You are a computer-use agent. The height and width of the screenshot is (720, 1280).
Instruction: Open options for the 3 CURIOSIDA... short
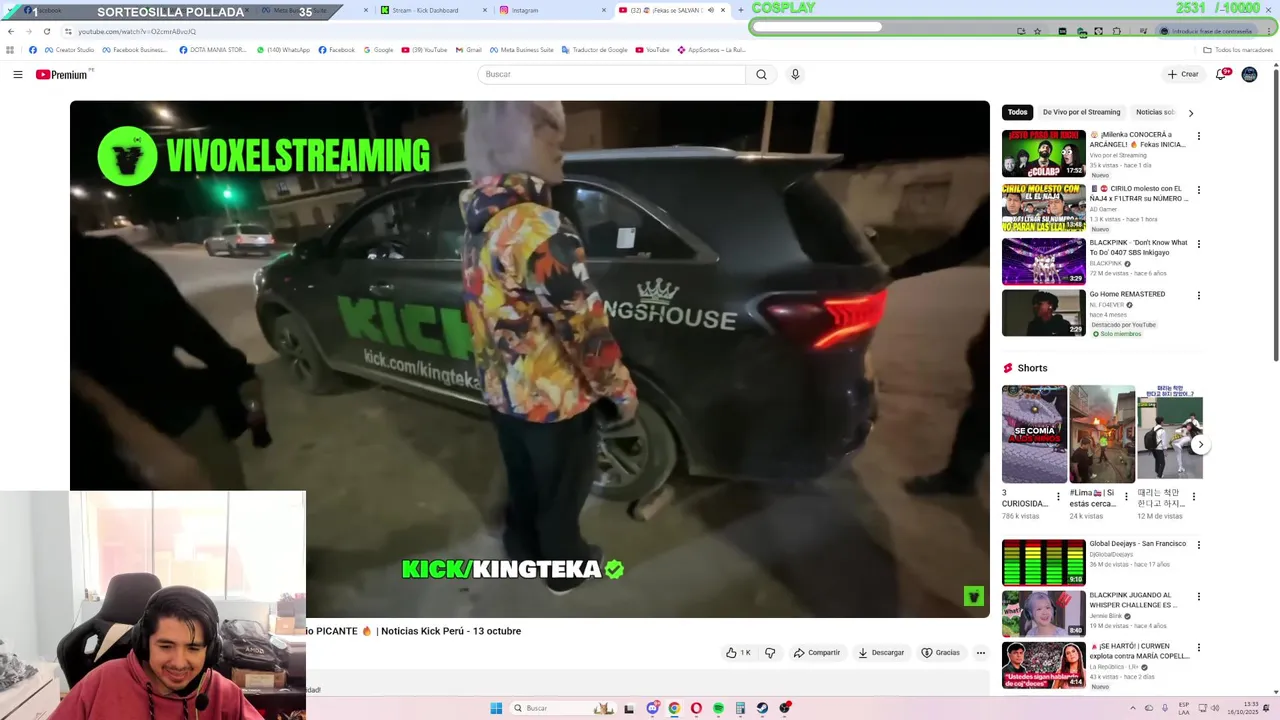(1058, 496)
